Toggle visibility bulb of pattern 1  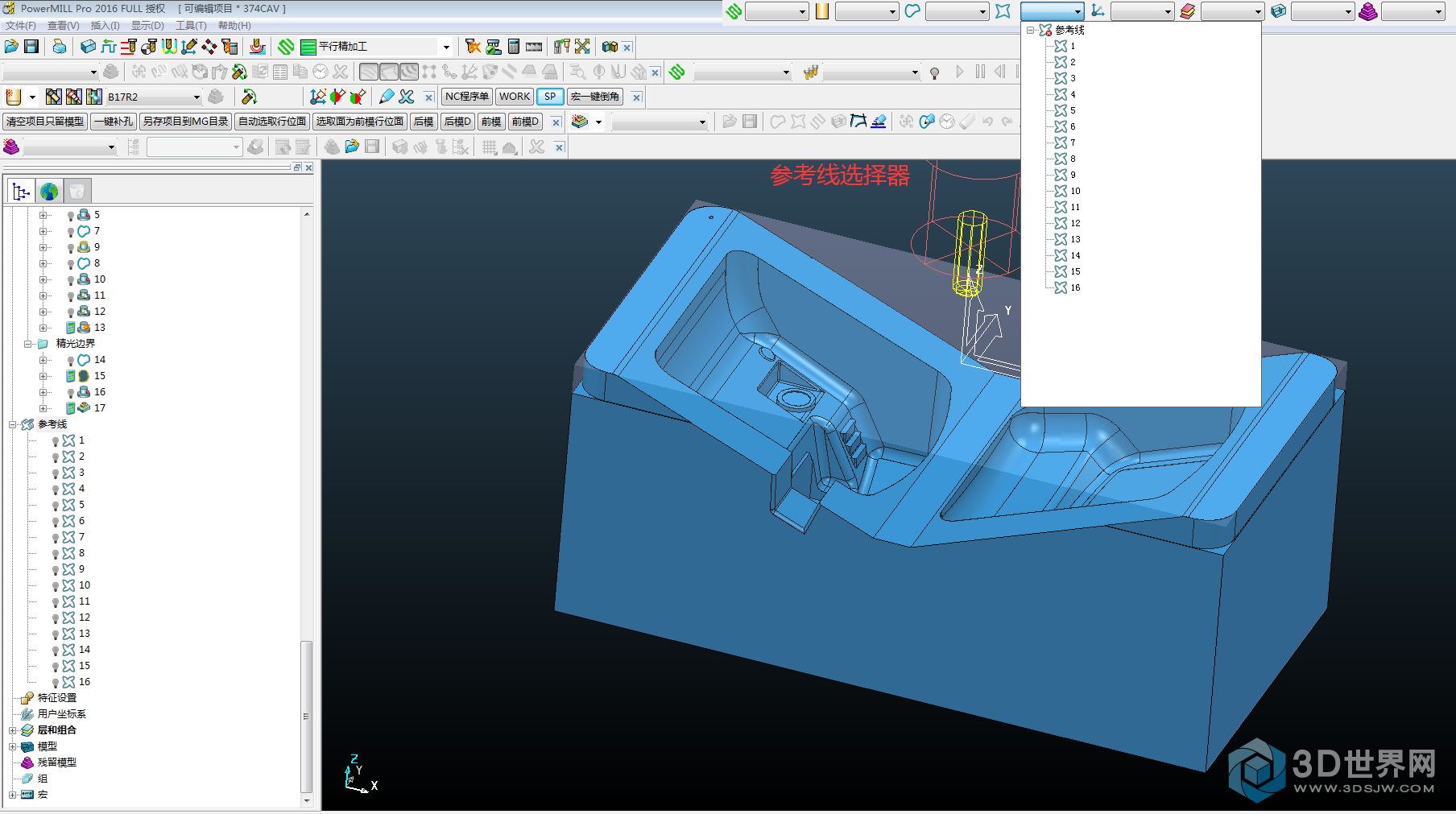[x=56, y=441]
